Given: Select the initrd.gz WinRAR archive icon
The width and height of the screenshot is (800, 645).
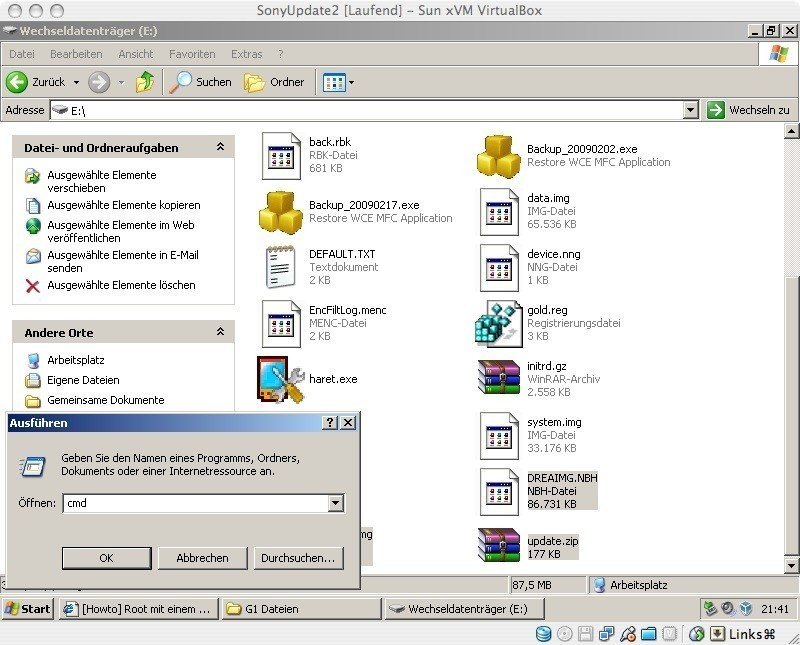Looking at the screenshot, I should [x=498, y=378].
